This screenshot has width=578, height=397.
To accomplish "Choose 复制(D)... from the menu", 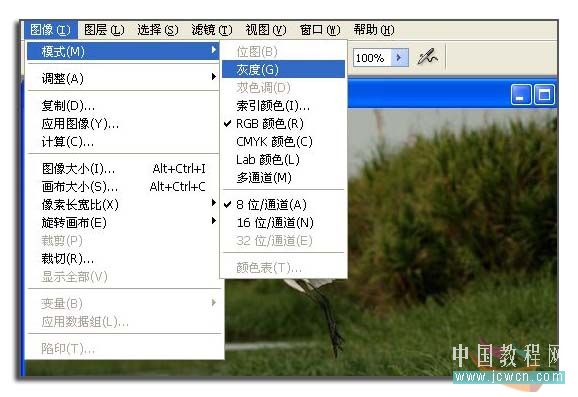I will pos(123,105).
